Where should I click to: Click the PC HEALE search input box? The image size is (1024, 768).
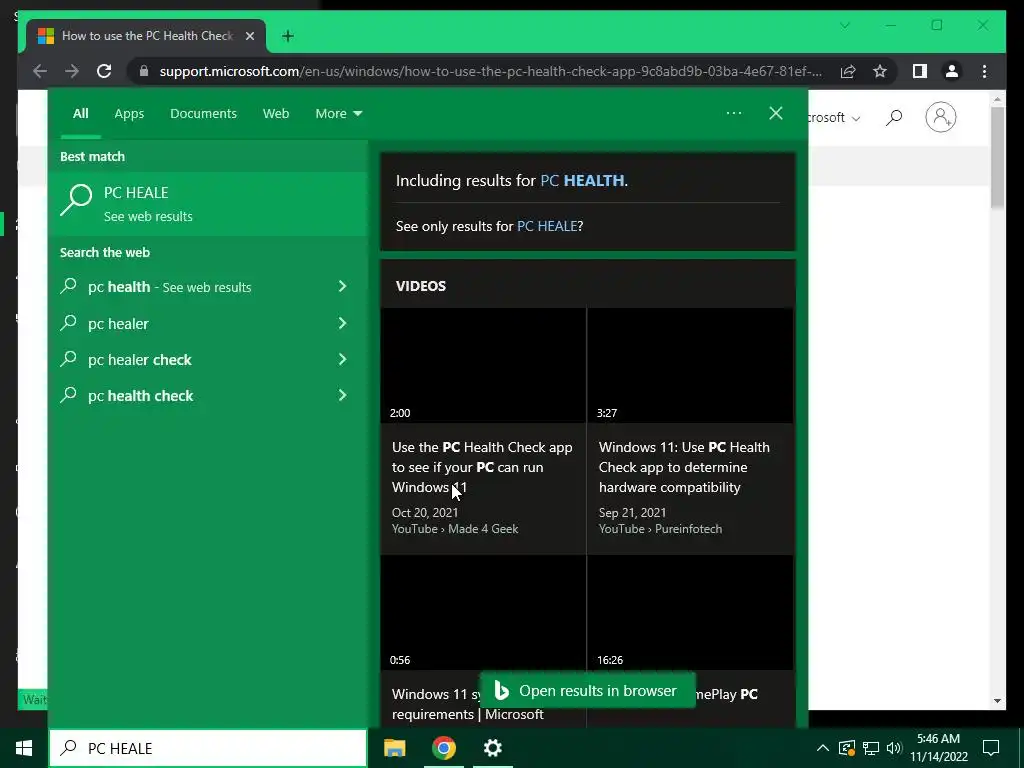(x=208, y=748)
